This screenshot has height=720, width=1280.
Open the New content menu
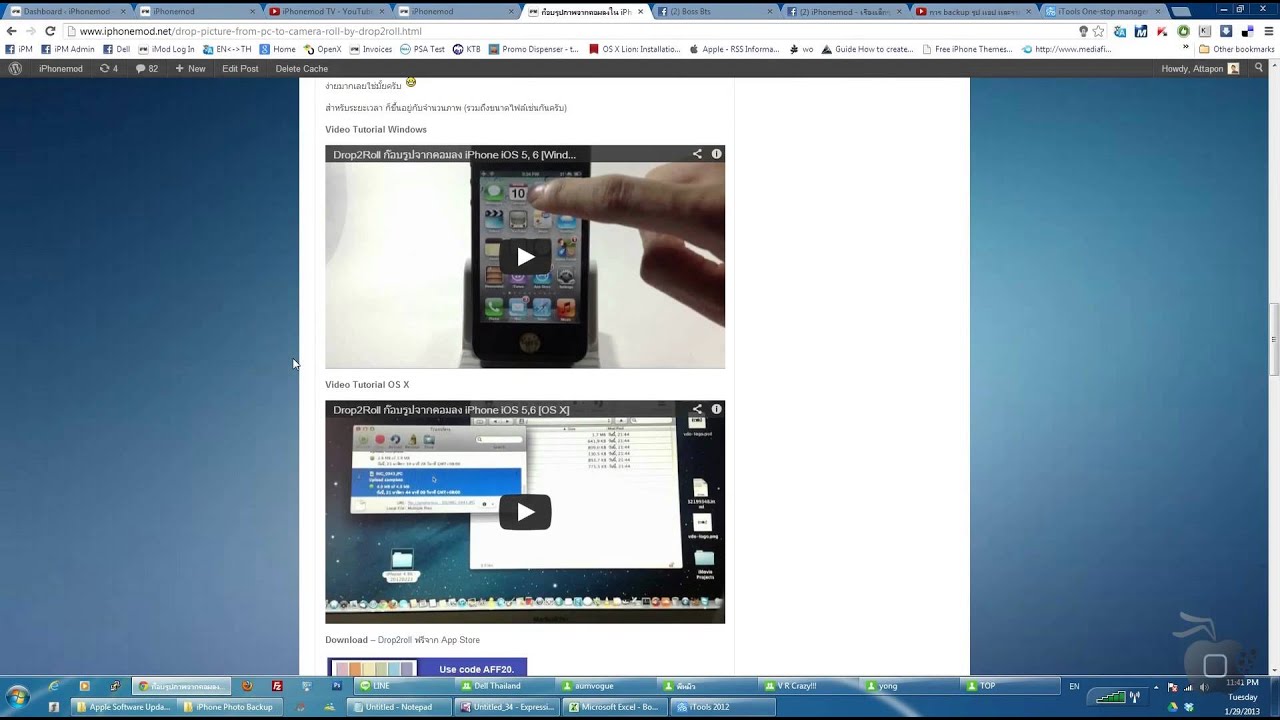(190, 68)
